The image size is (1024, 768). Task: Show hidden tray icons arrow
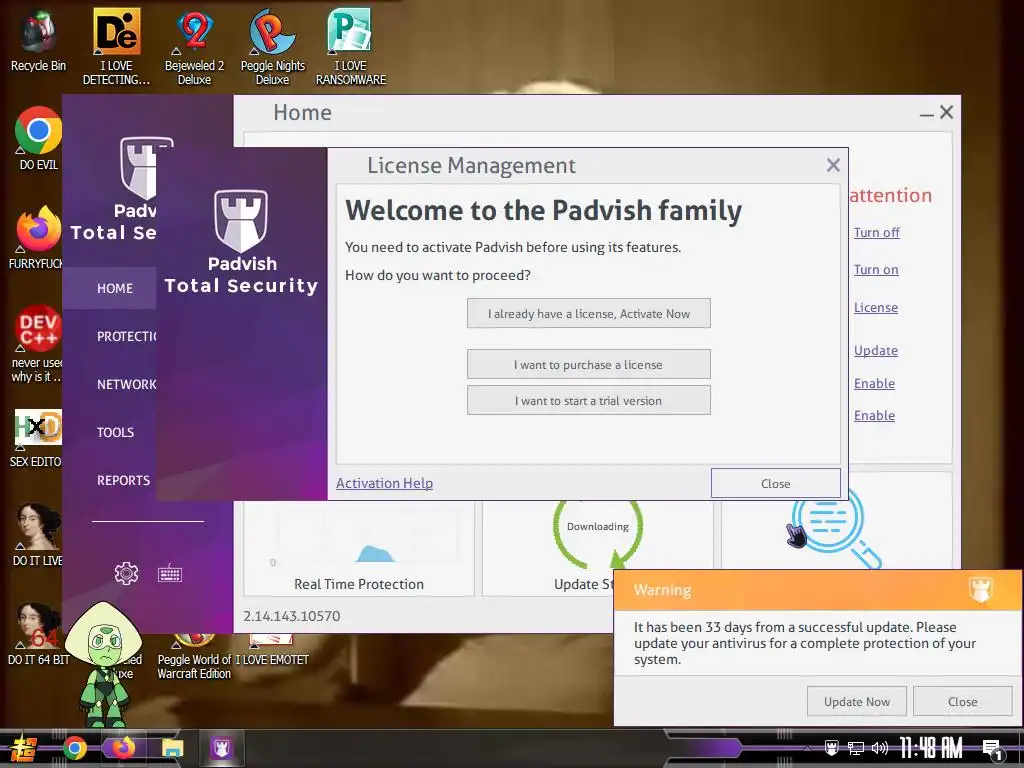[807, 748]
